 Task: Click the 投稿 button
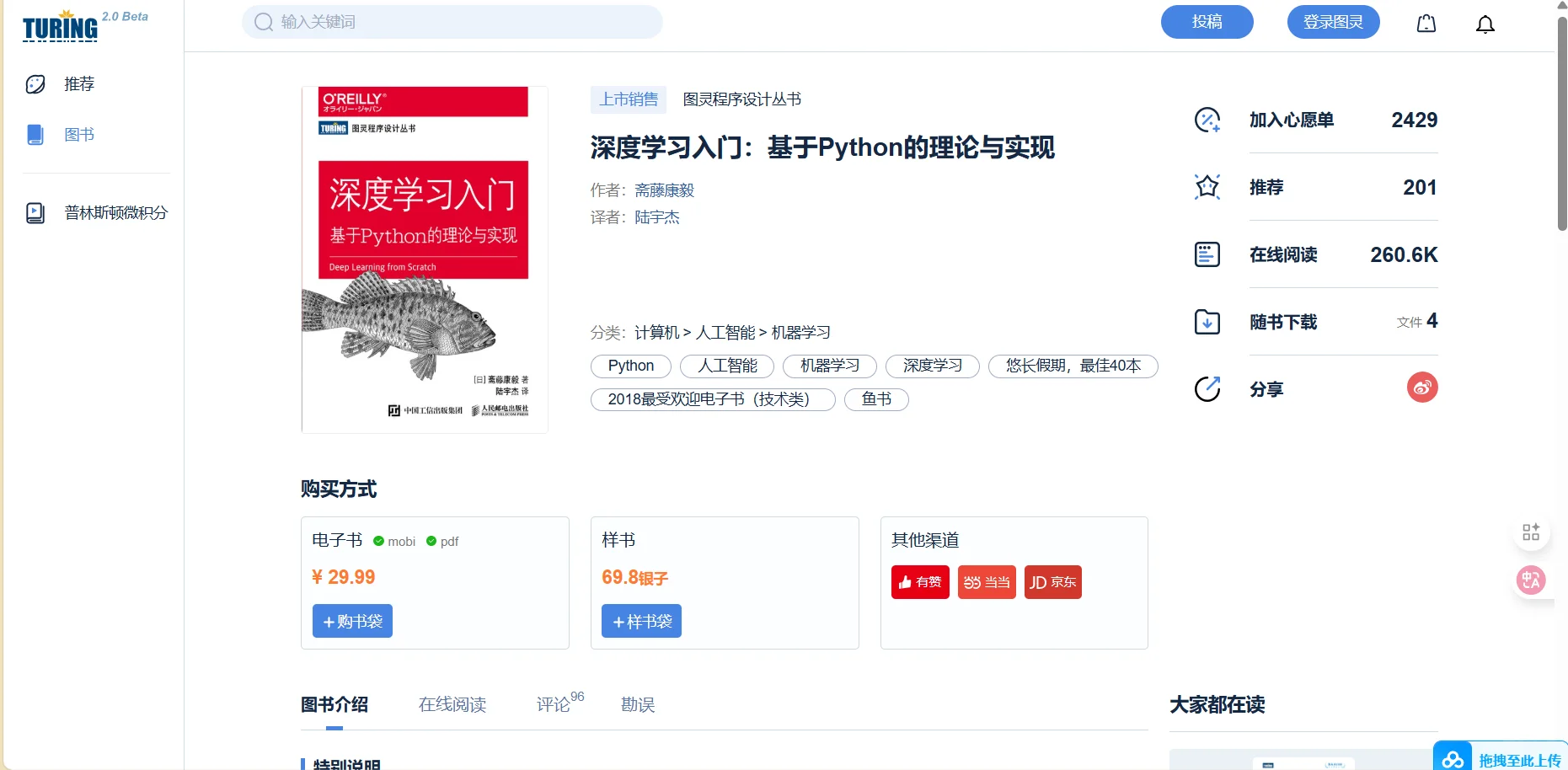pos(1207,22)
